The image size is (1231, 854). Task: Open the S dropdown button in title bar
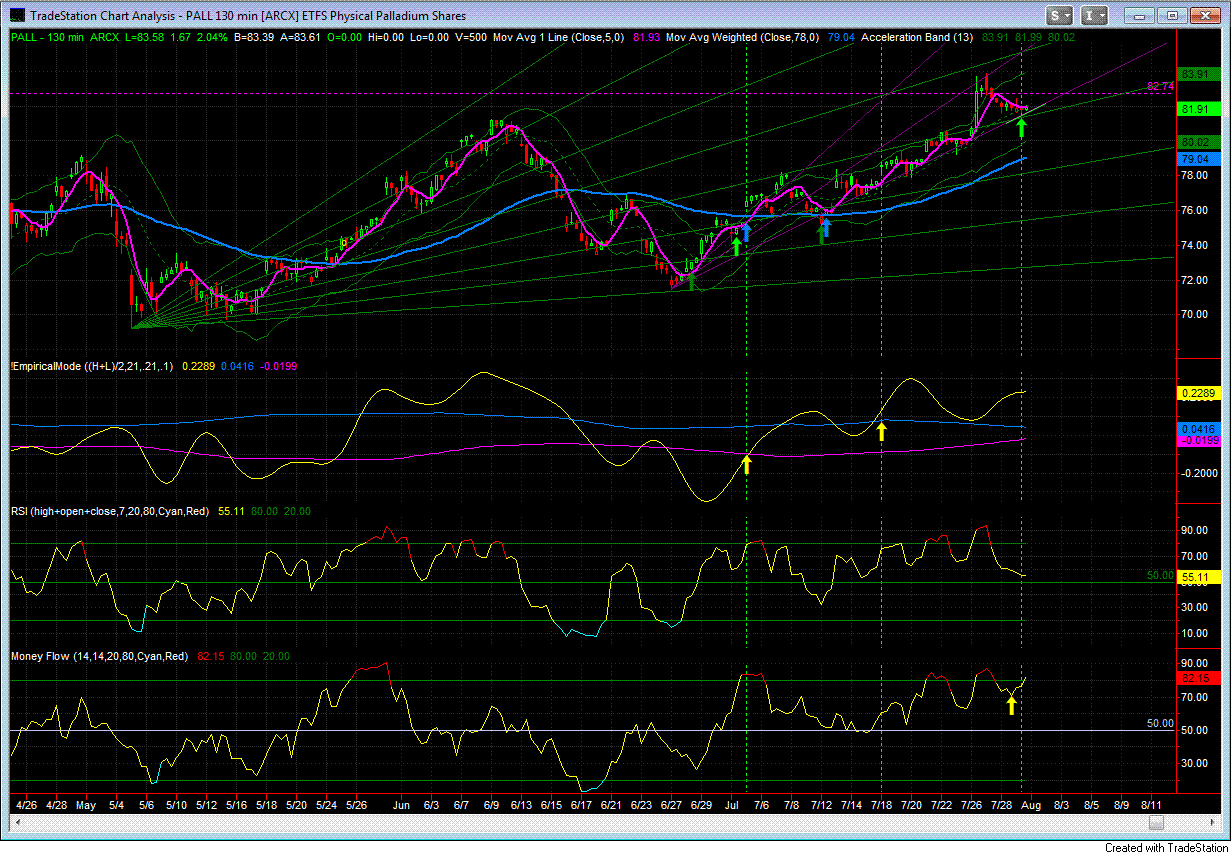pos(1060,16)
